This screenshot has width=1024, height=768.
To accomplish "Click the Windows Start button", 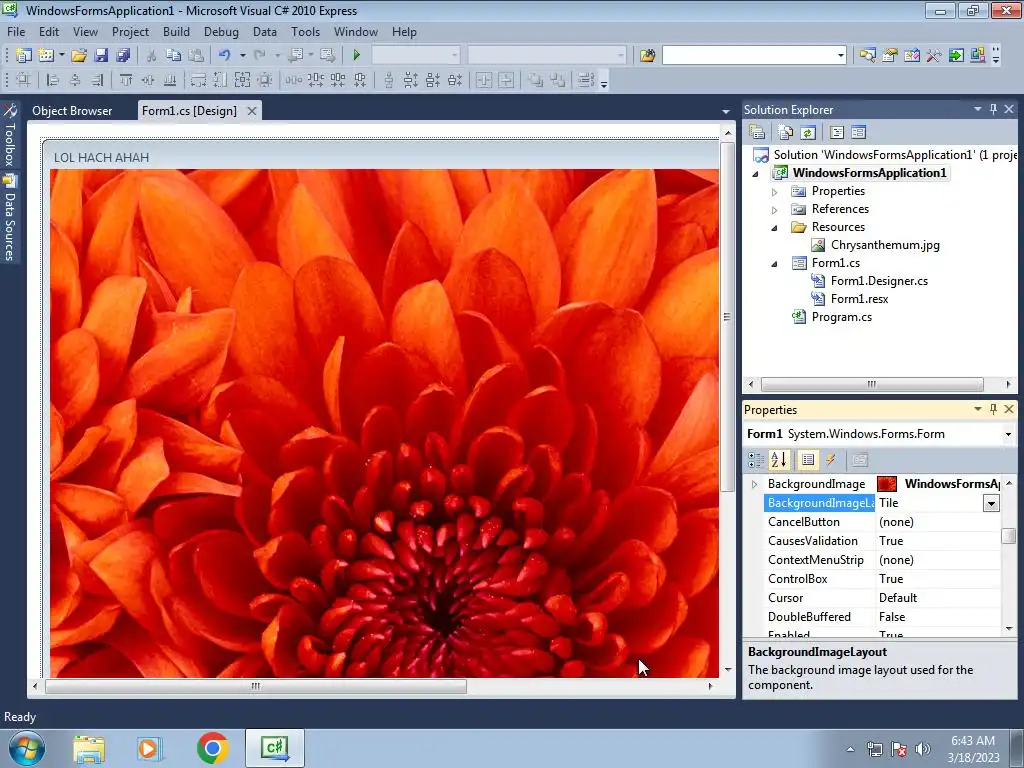I will click(27, 748).
